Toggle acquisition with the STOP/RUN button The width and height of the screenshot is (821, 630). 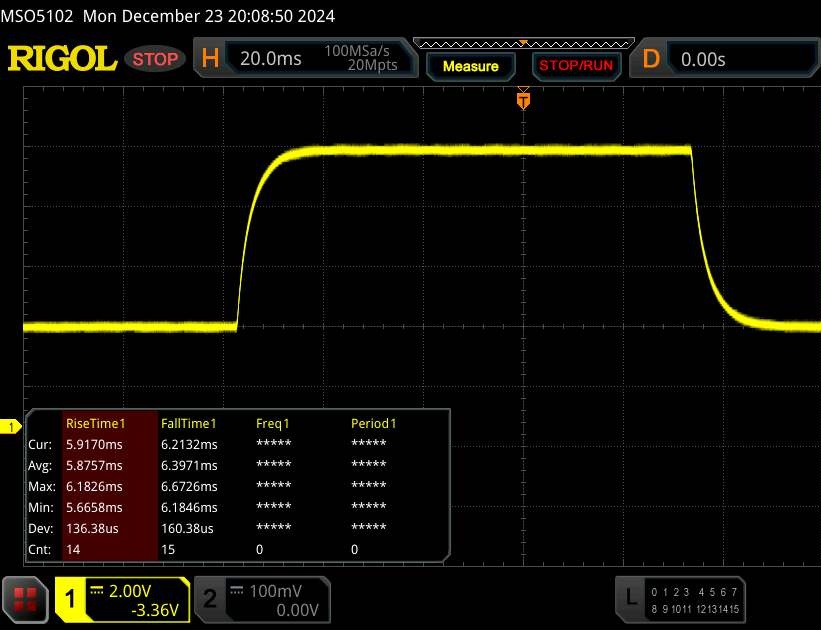(x=576, y=65)
